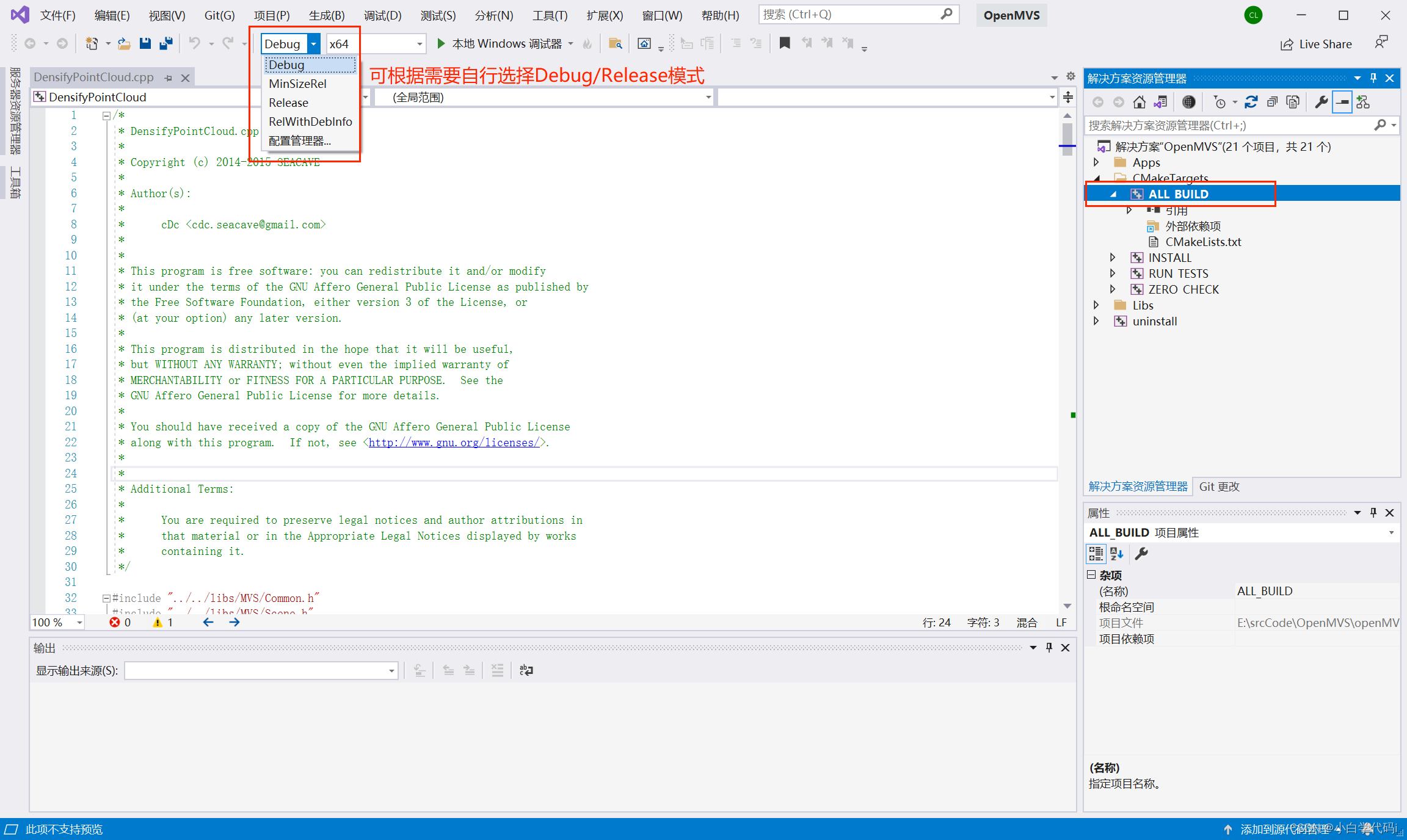Viewport: 1407px width, 840px height.
Task: Switch to the Git 更改 tab
Action: coord(1219,487)
